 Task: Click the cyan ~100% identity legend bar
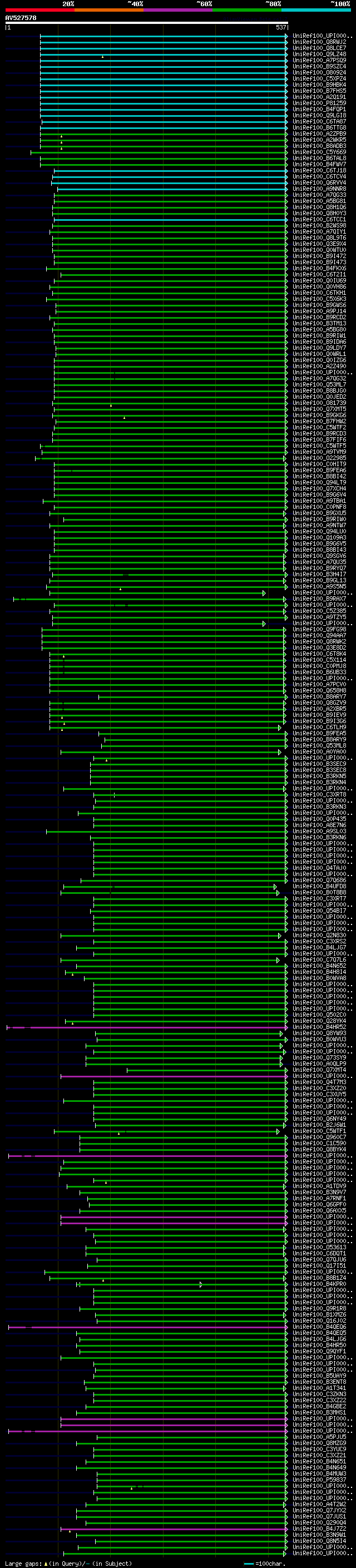coord(317,10)
